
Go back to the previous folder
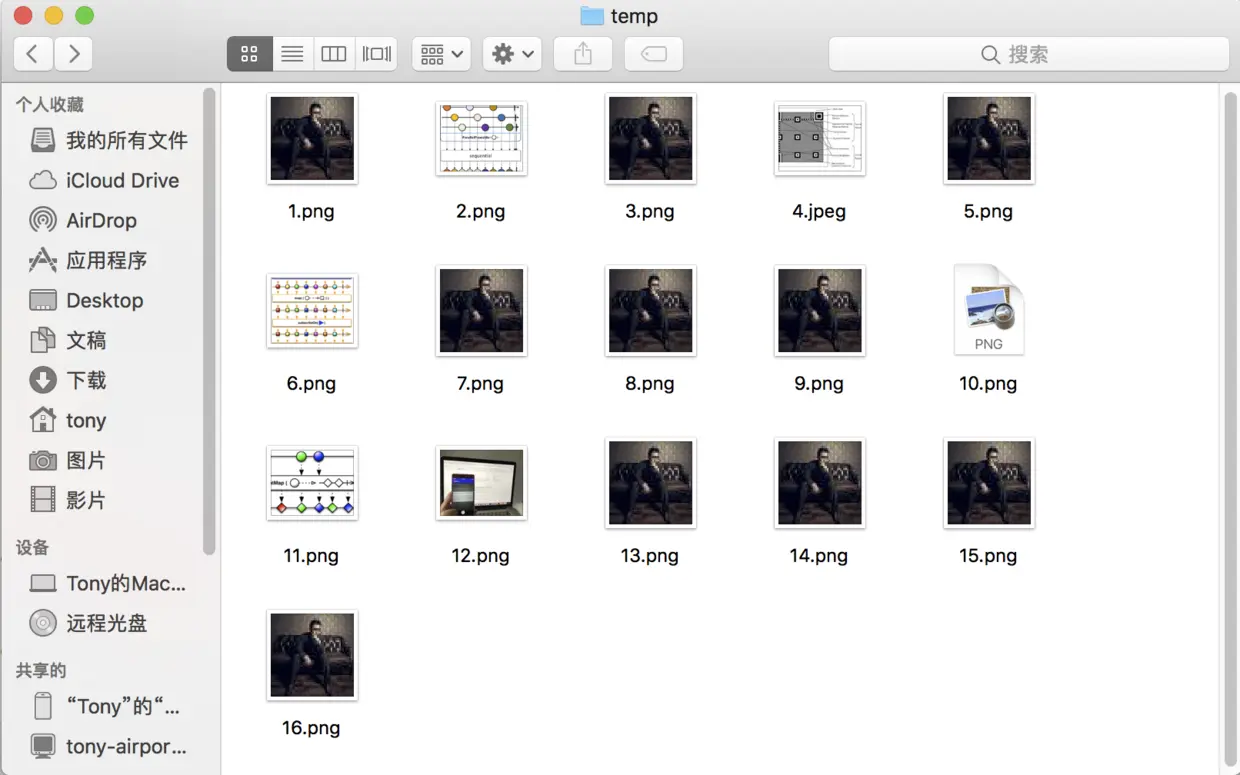coord(33,54)
